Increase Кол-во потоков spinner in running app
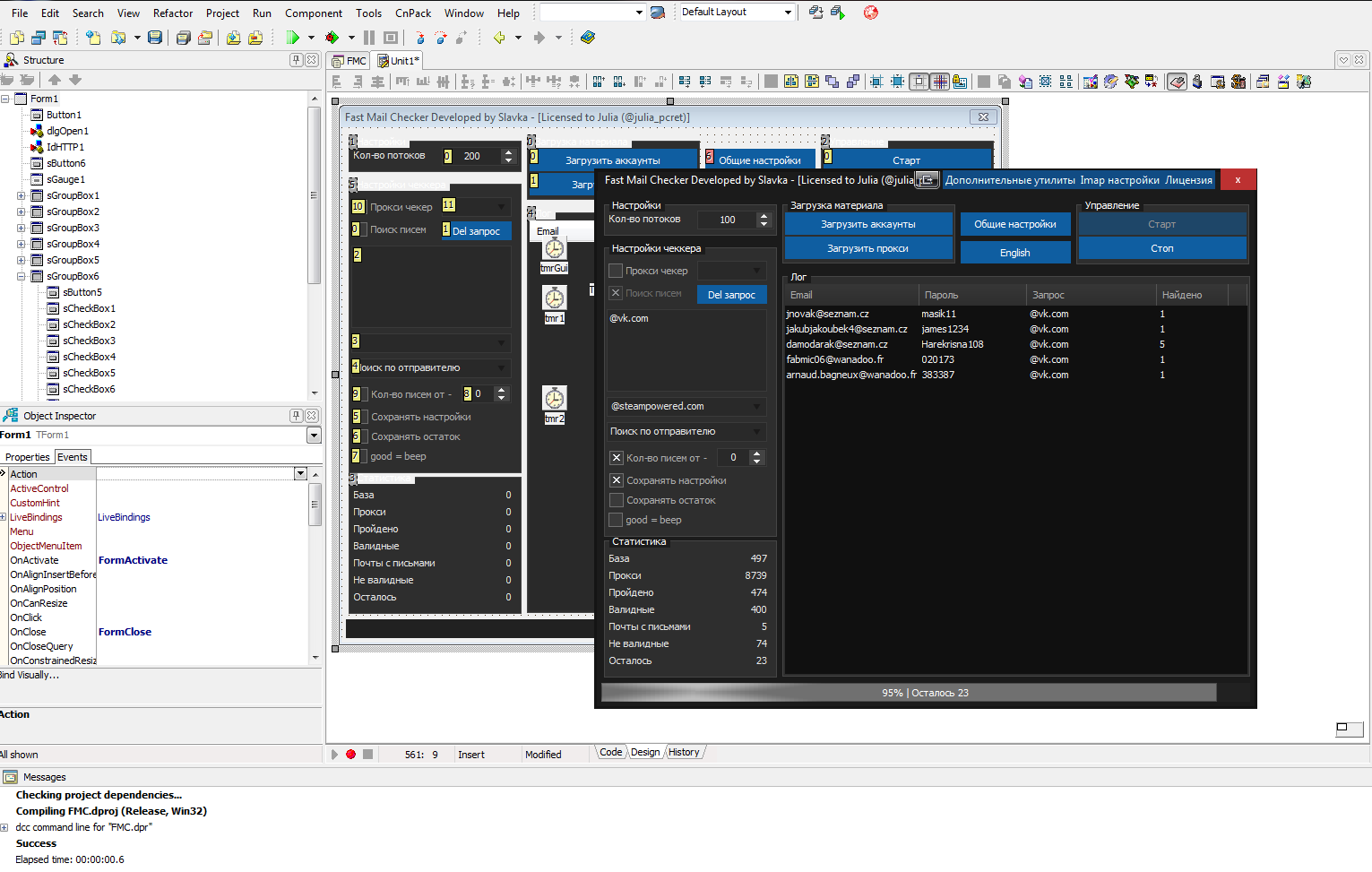 pyautogui.click(x=764, y=216)
